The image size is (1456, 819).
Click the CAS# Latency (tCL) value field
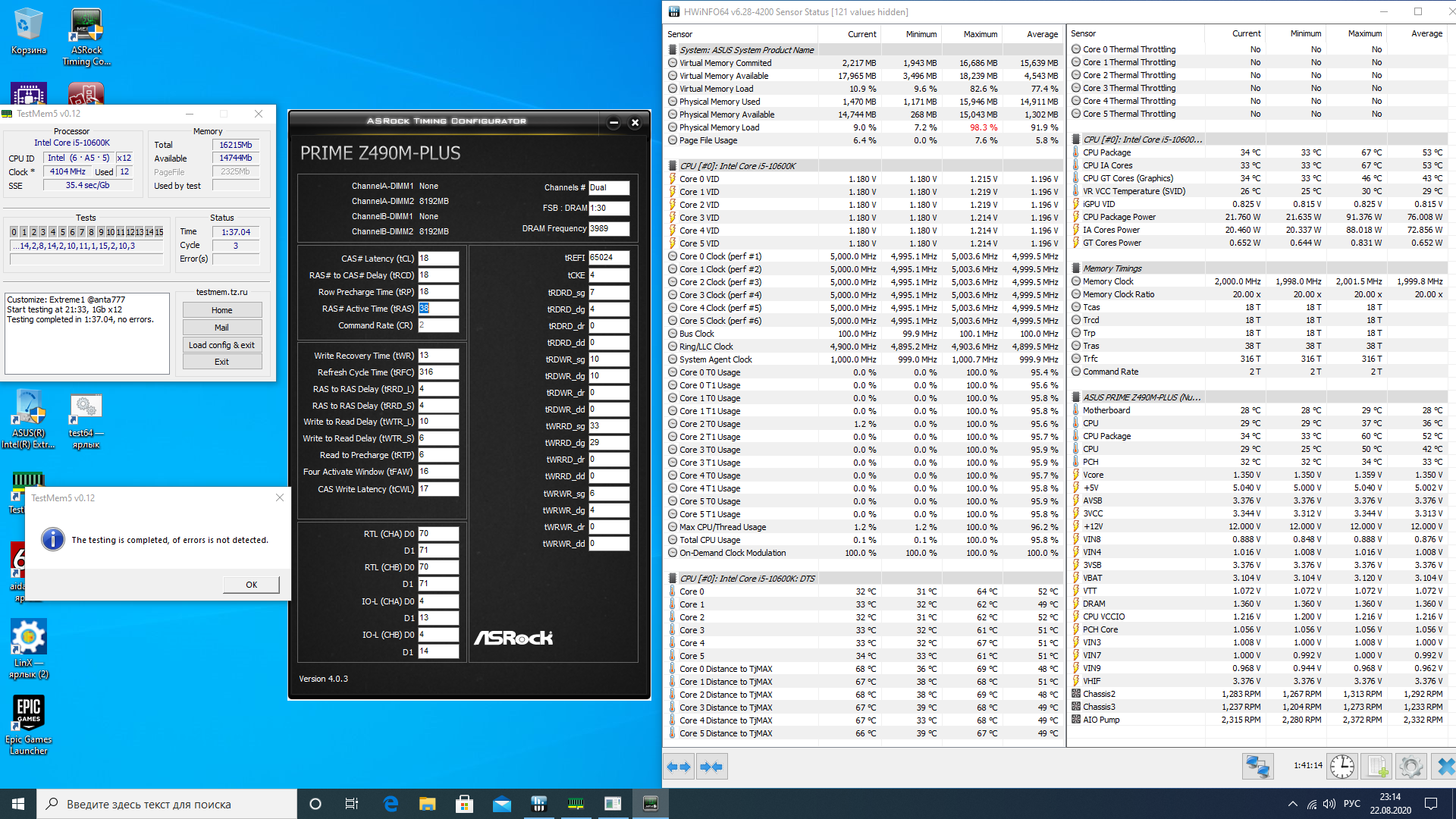coord(438,259)
